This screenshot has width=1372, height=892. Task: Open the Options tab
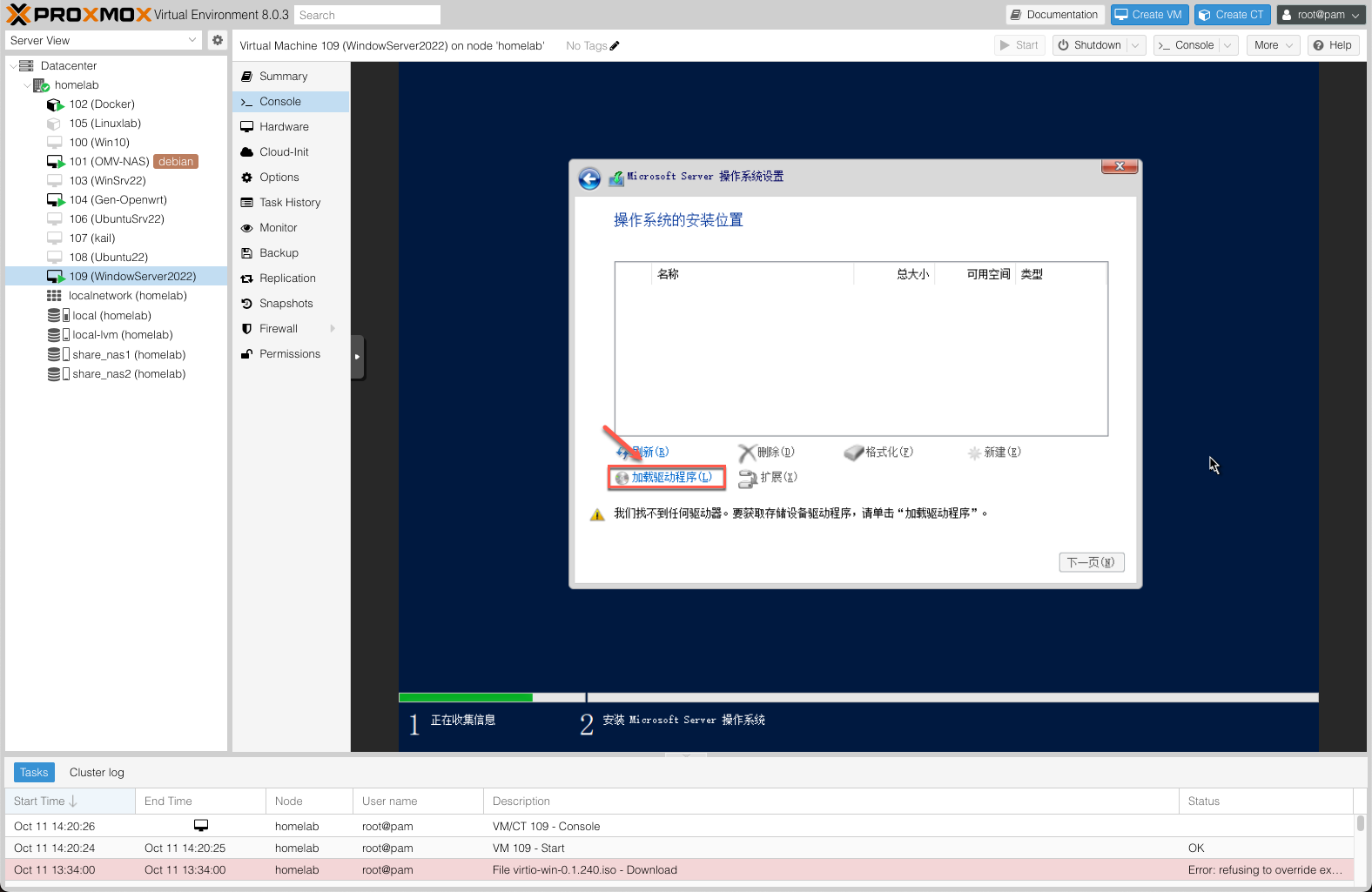coord(291,178)
